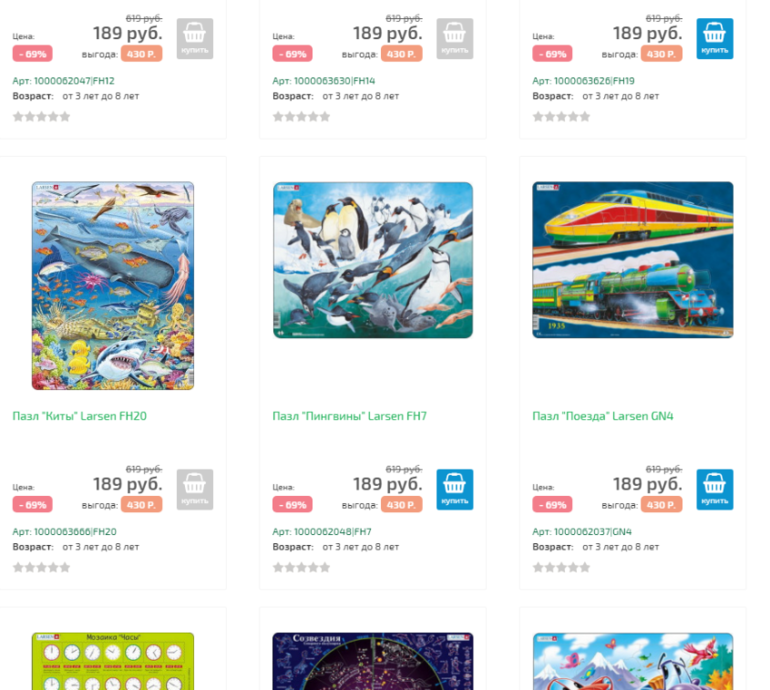Click grey basket for item FH14
Viewport: 770px width, 690px height.
point(455,39)
